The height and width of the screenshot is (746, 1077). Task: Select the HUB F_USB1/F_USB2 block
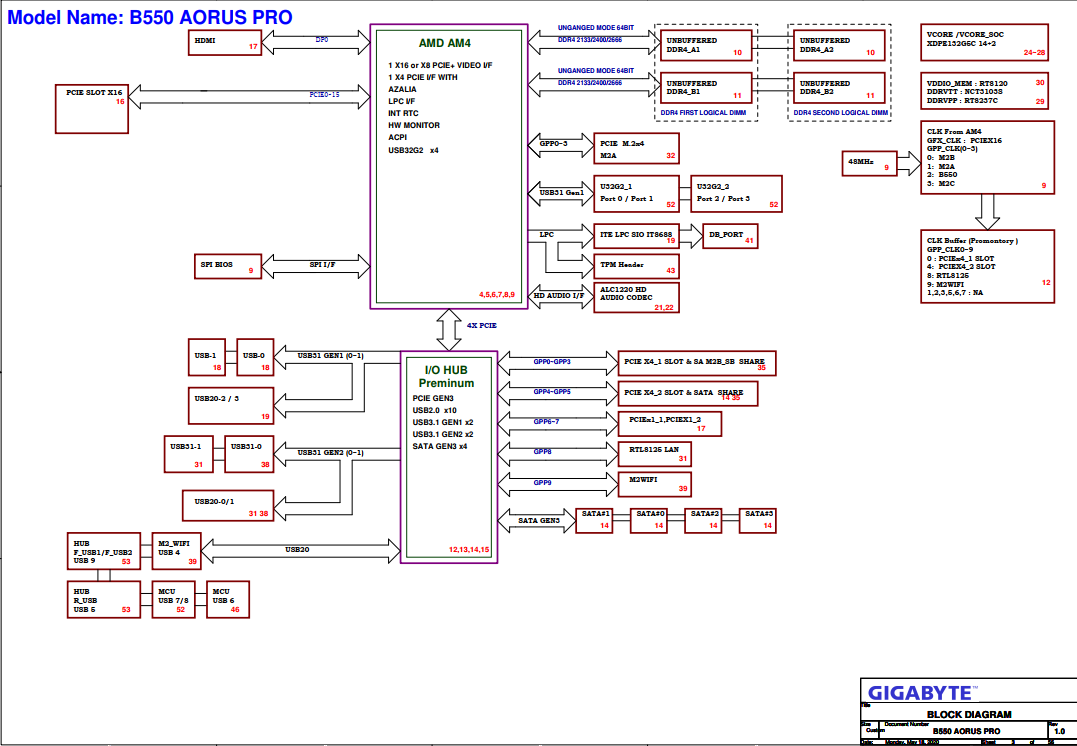click(104, 551)
